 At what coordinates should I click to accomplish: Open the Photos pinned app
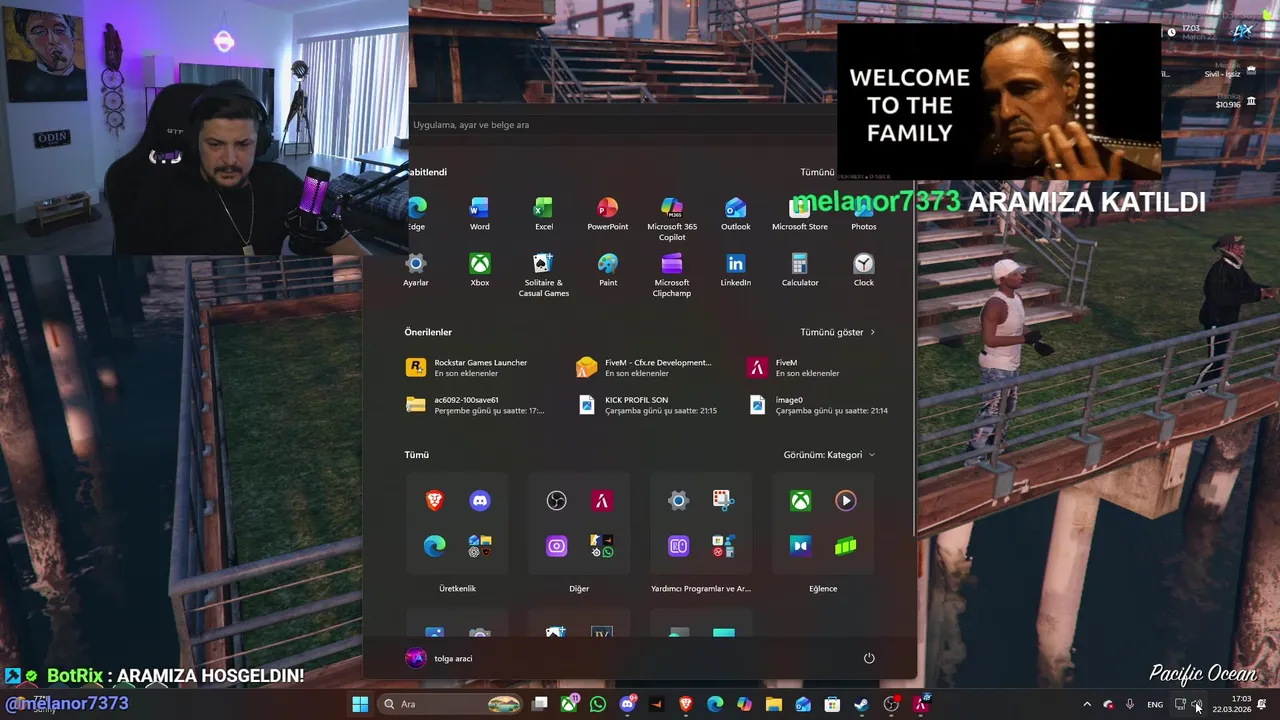(x=864, y=214)
